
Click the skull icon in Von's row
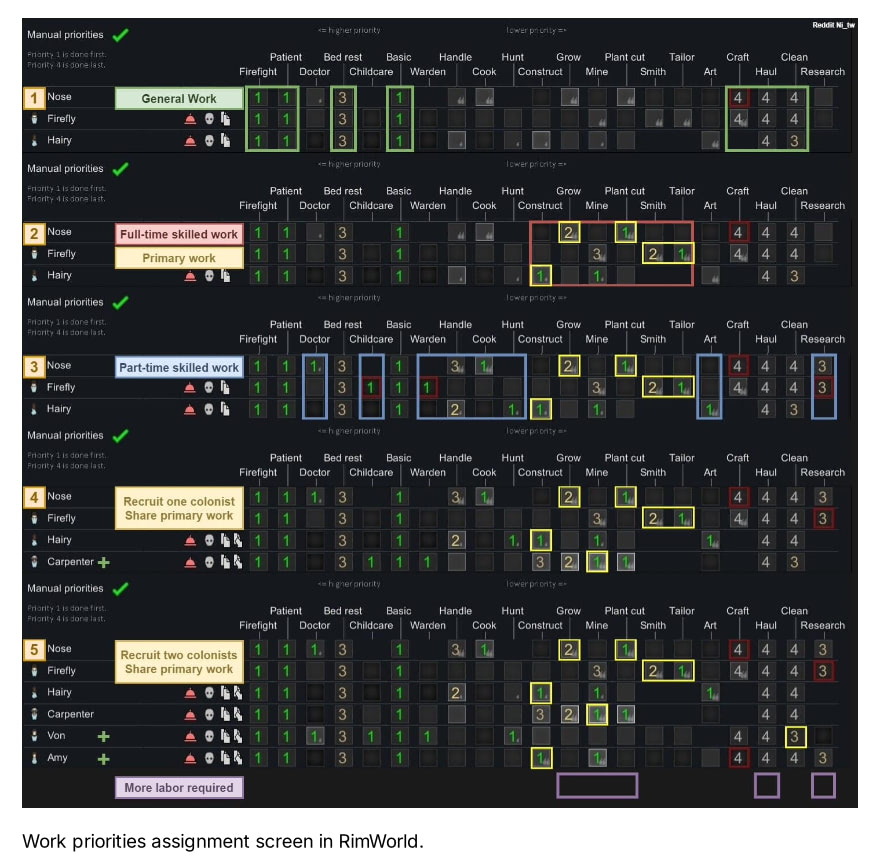(209, 736)
